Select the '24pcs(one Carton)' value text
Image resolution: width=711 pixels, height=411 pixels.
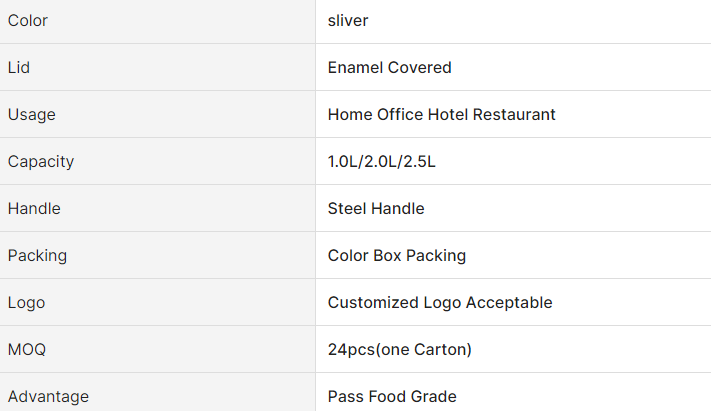(399, 350)
